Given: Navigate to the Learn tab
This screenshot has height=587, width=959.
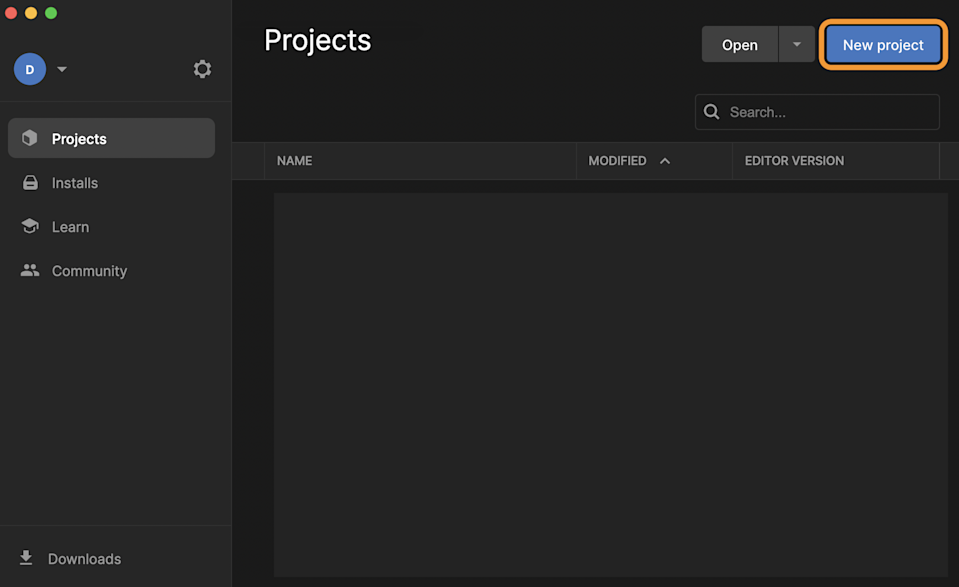Looking at the screenshot, I should point(69,226).
